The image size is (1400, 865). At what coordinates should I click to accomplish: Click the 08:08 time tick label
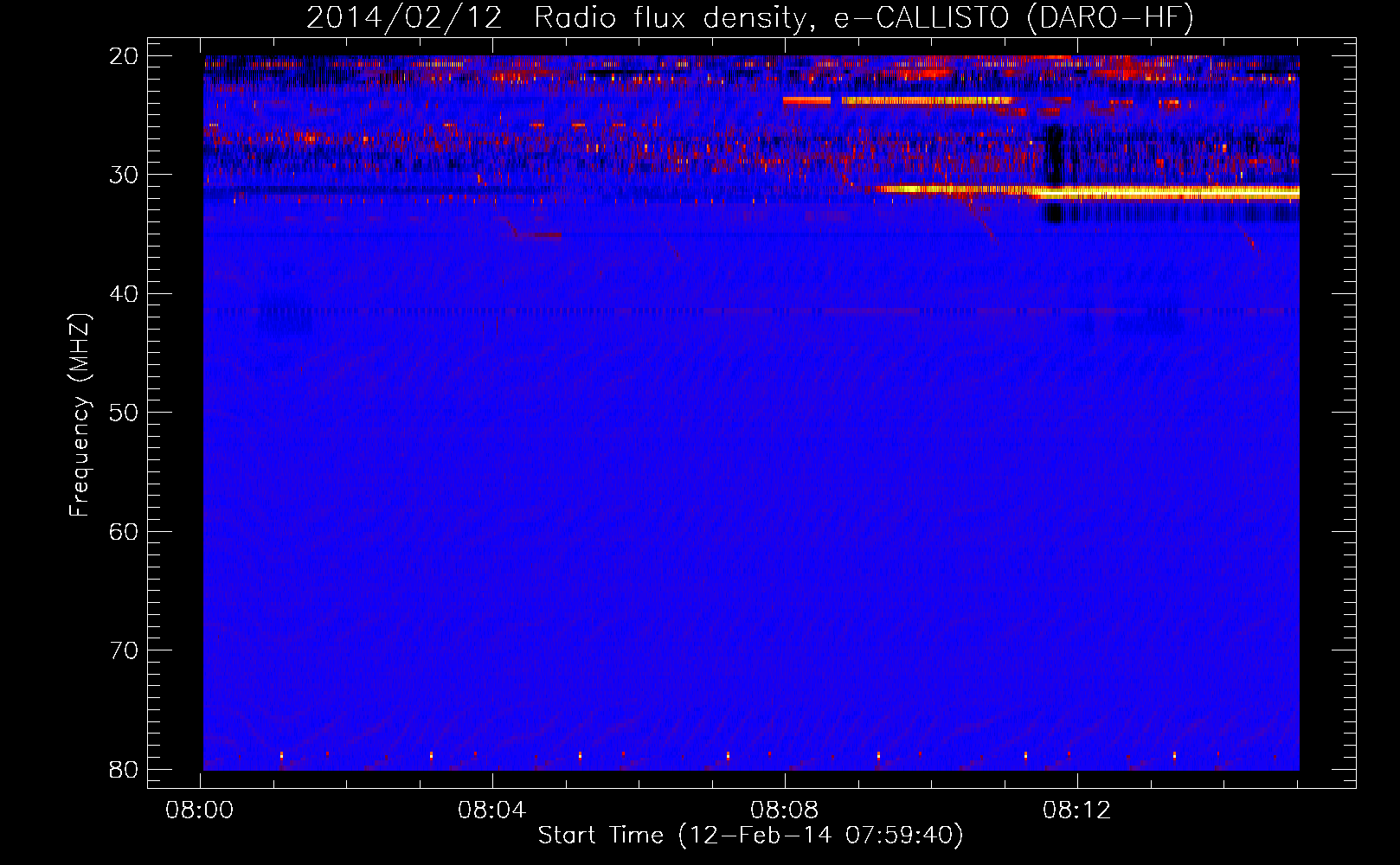[x=785, y=810]
